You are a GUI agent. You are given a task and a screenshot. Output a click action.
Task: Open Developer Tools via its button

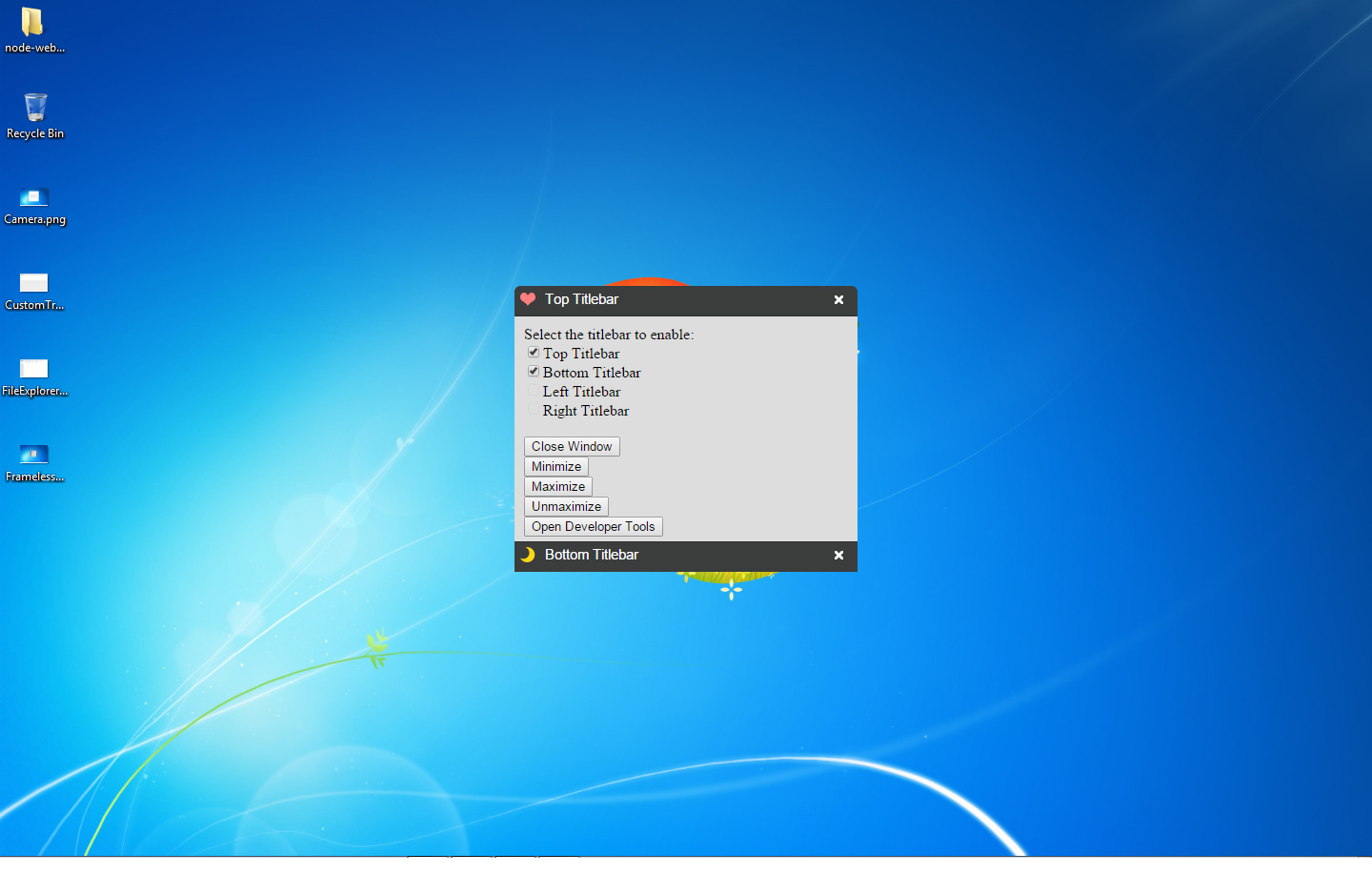(593, 527)
